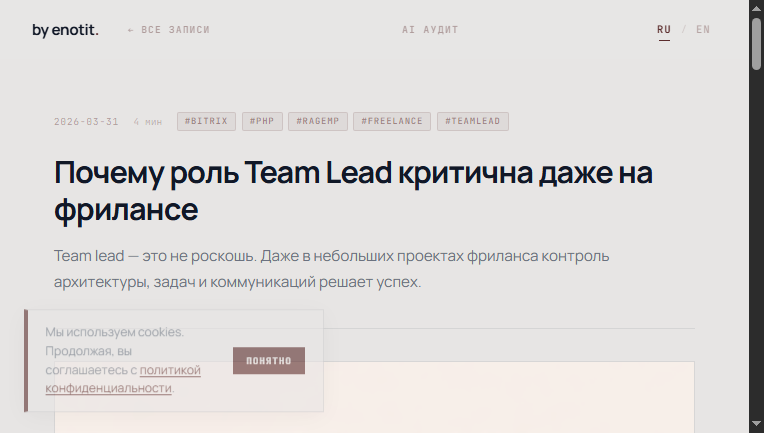Viewport: 764px width, 433px height.
Task: Switch site language to EN
Action: tap(703, 30)
